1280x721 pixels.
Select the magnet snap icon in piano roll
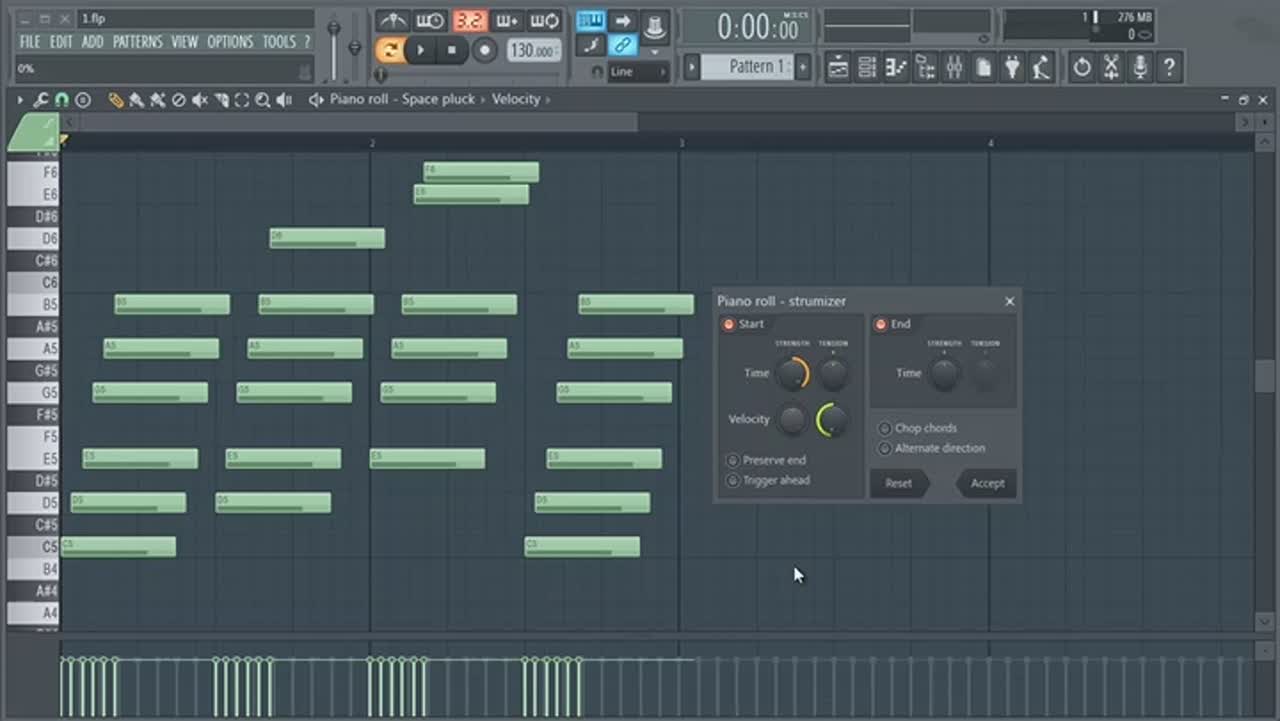click(62, 100)
